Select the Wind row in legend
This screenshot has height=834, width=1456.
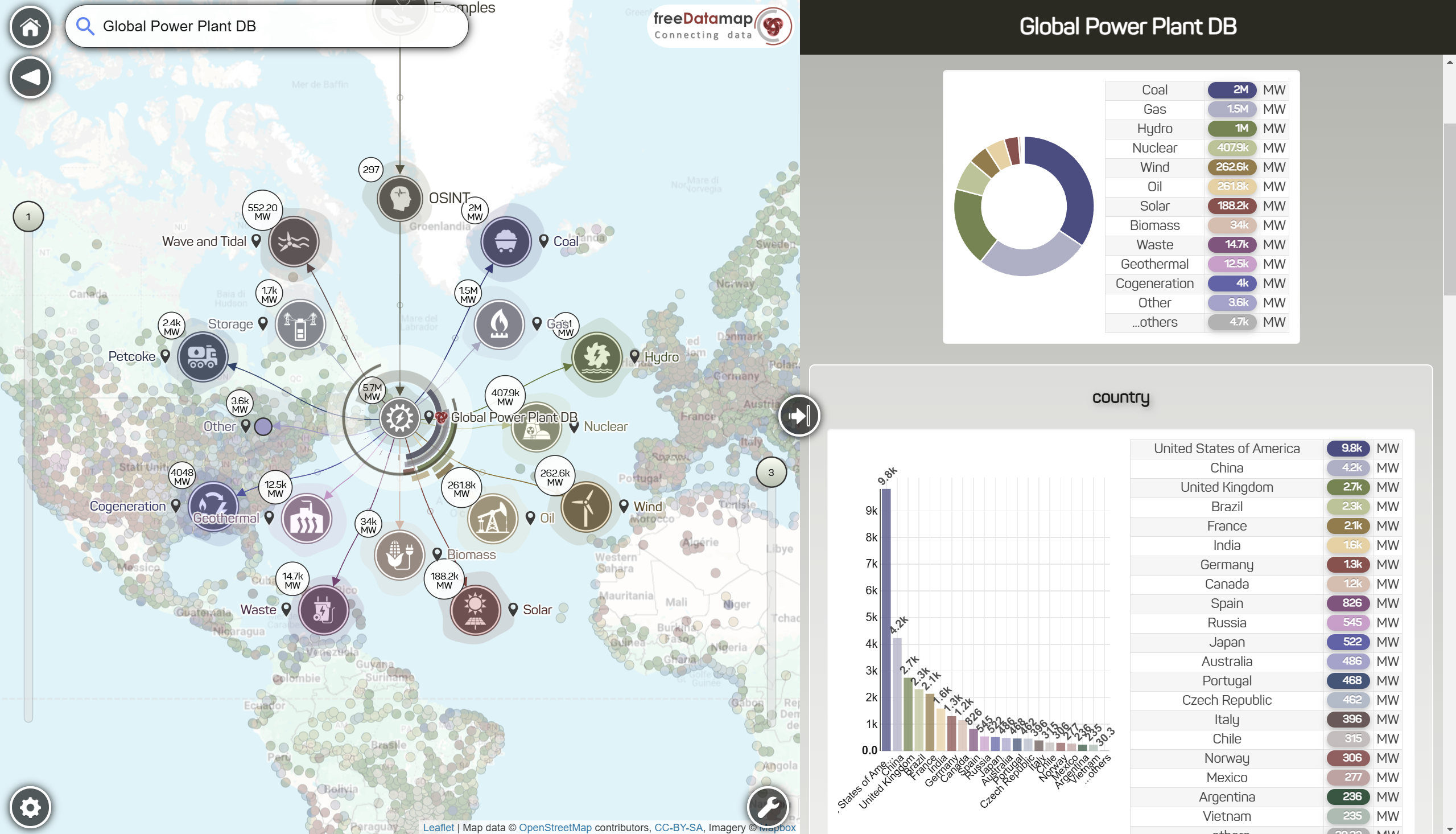point(1197,167)
